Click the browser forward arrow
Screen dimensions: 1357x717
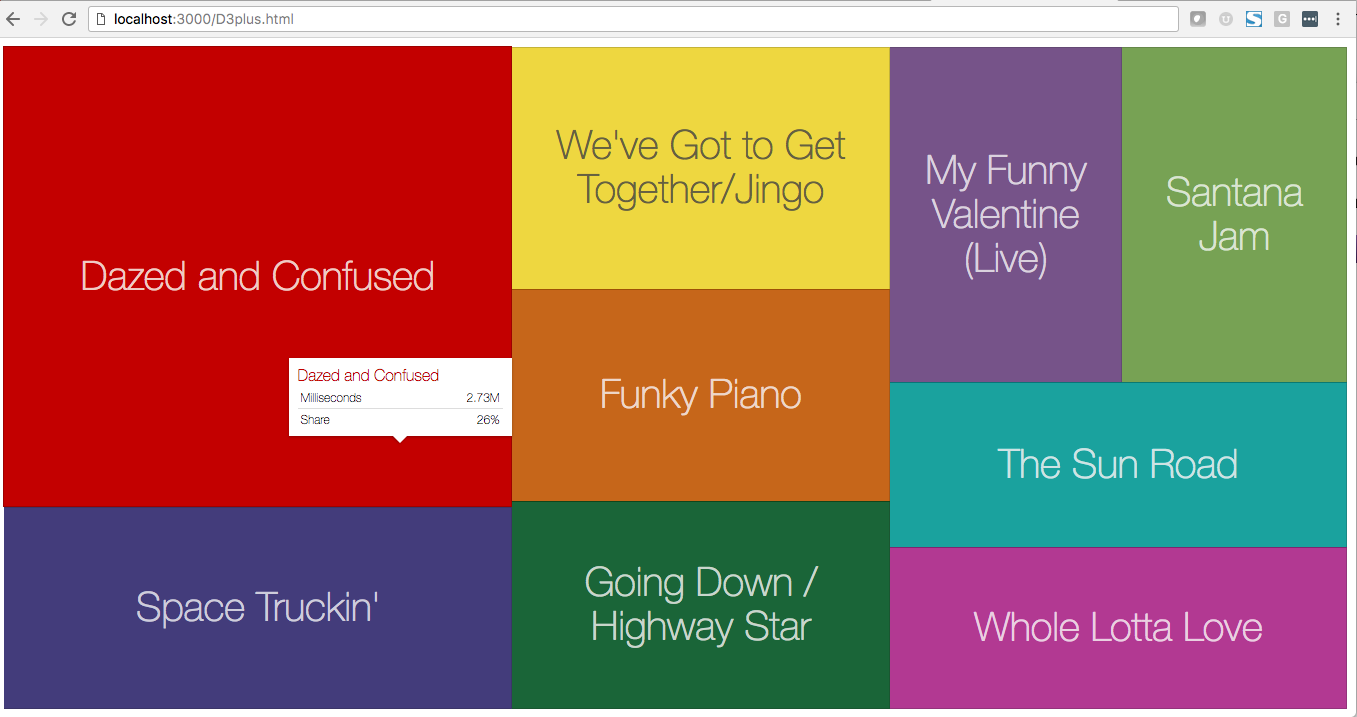click(41, 19)
